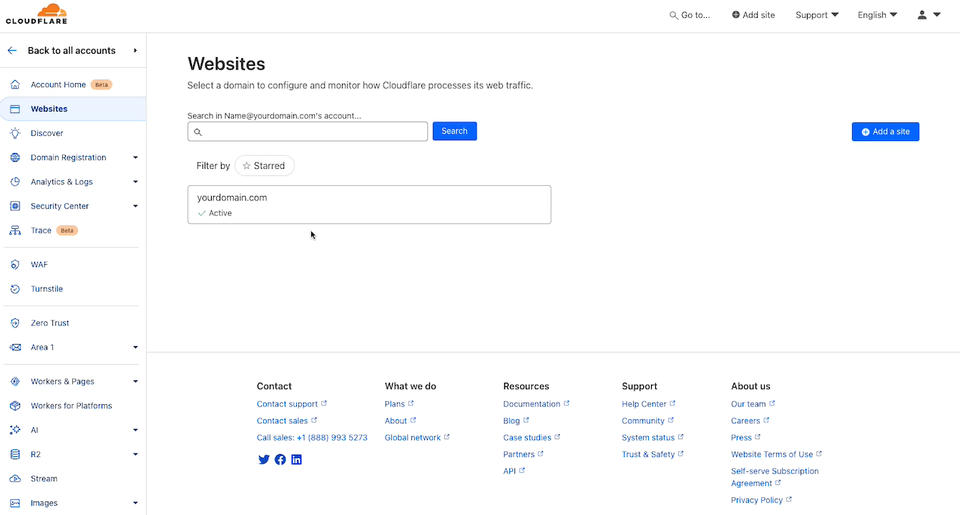Open the Support dropdown in header

pyautogui.click(x=817, y=15)
